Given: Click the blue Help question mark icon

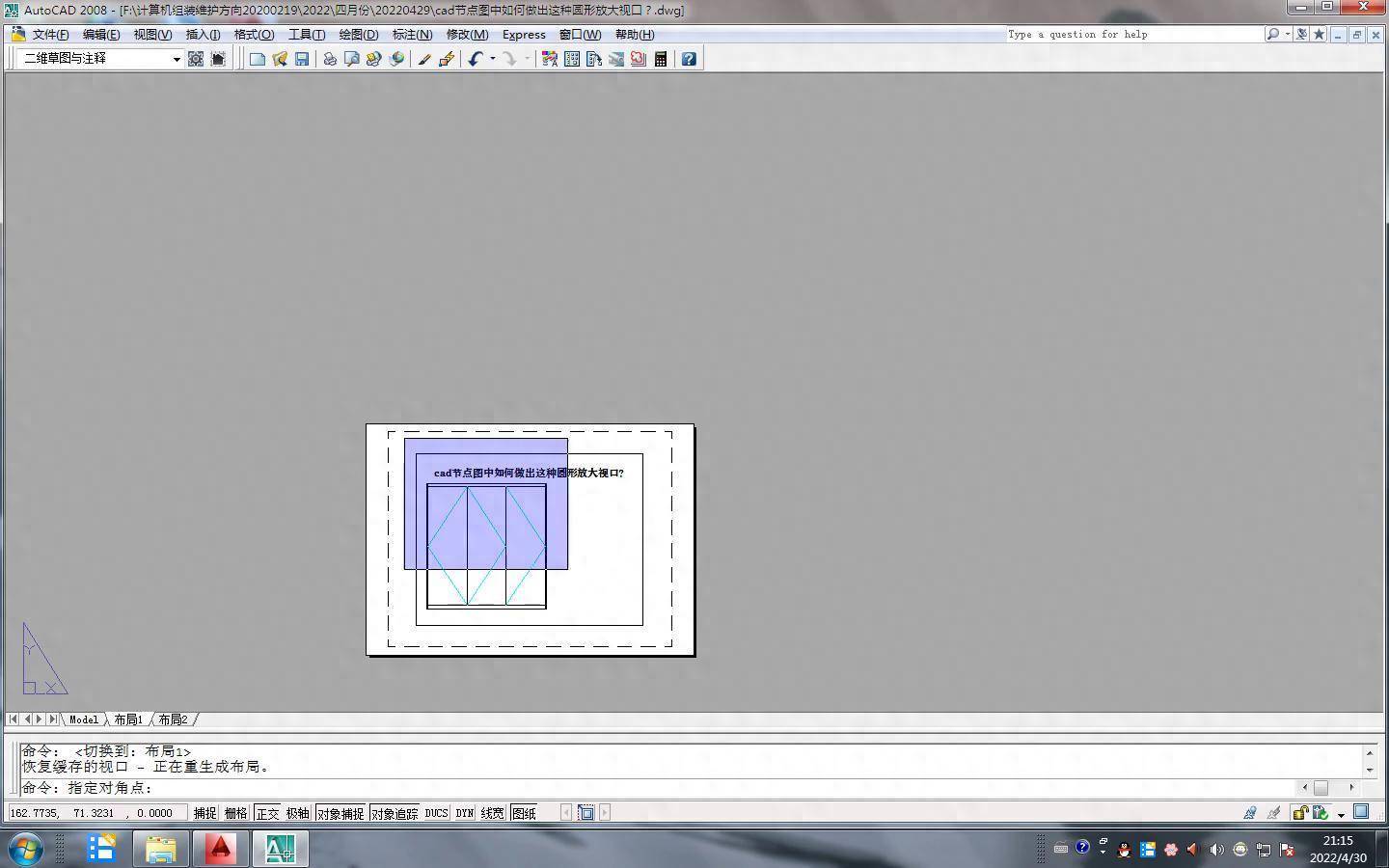Looking at the screenshot, I should [689, 59].
